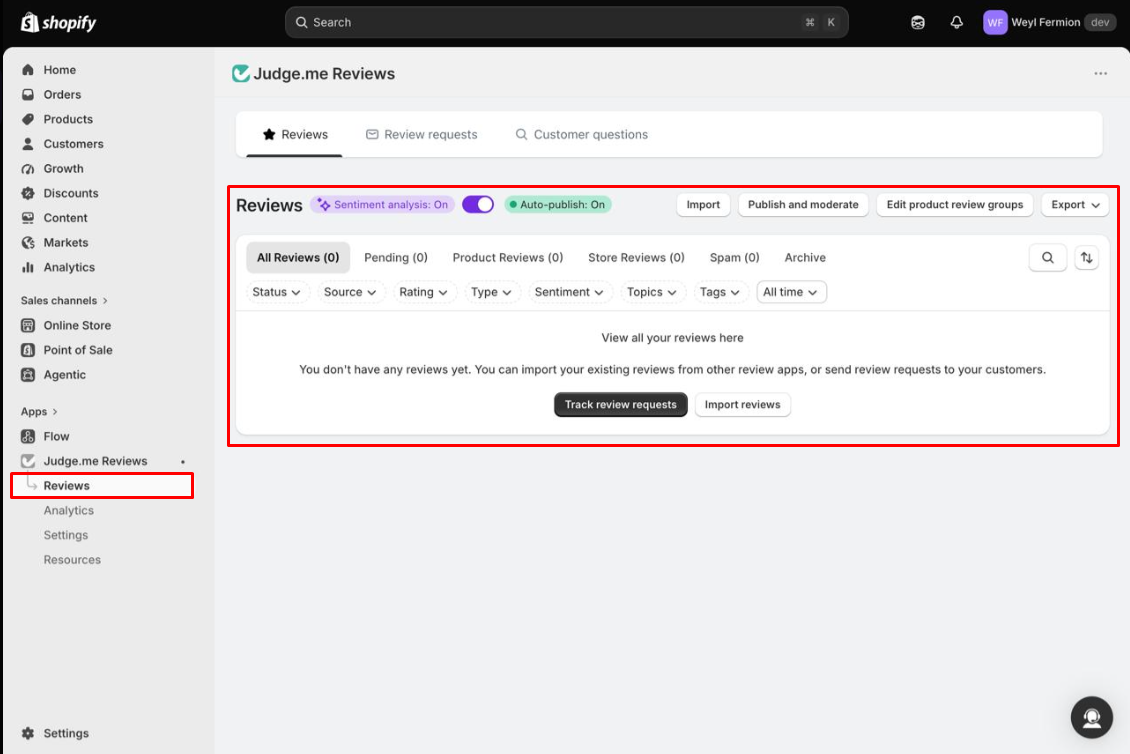The image size is (1130, 754).
Task: Open the Tags filter dropdown
Action: tap(720, 292)
